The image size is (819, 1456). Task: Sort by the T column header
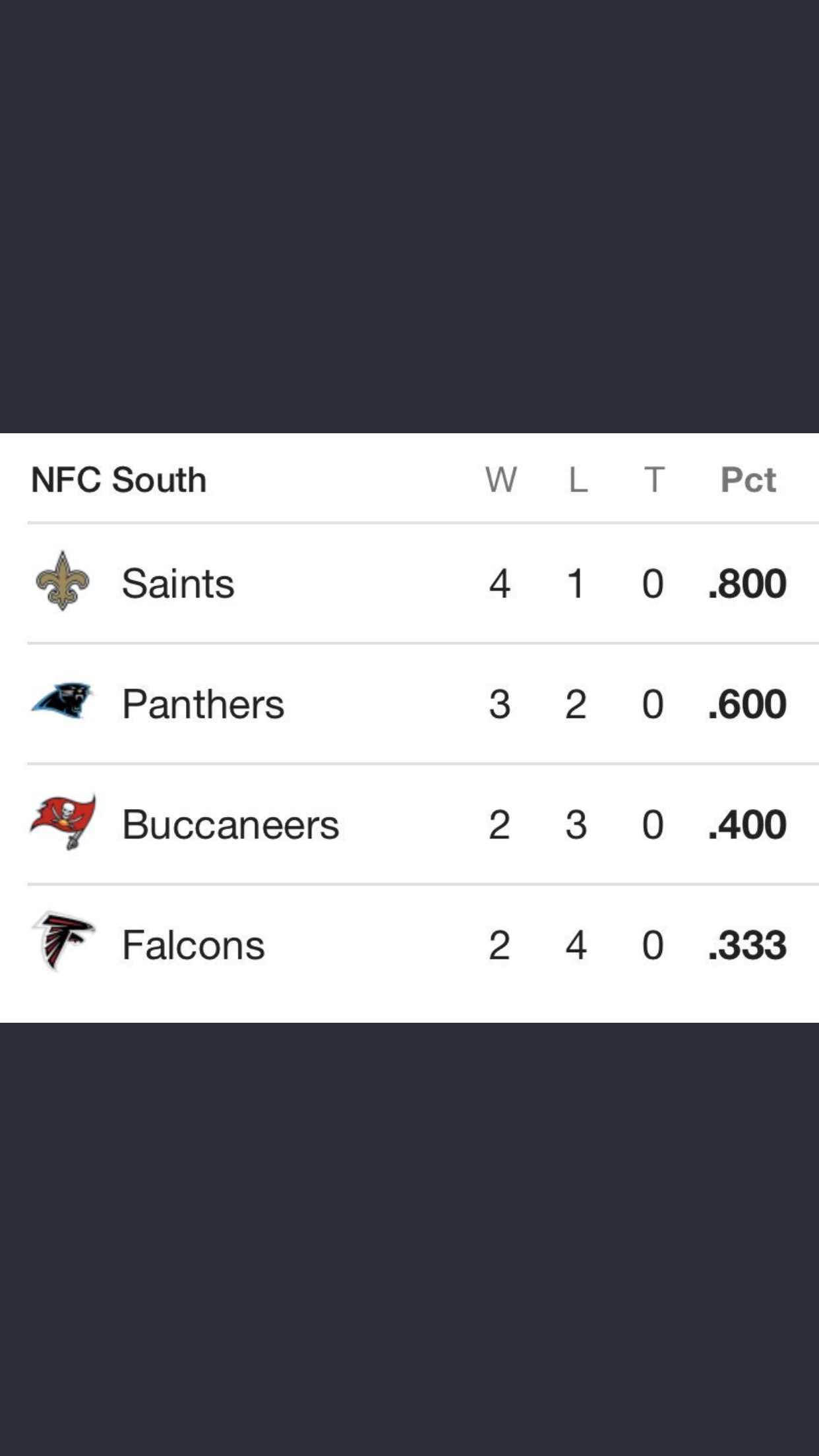(653, 479)
